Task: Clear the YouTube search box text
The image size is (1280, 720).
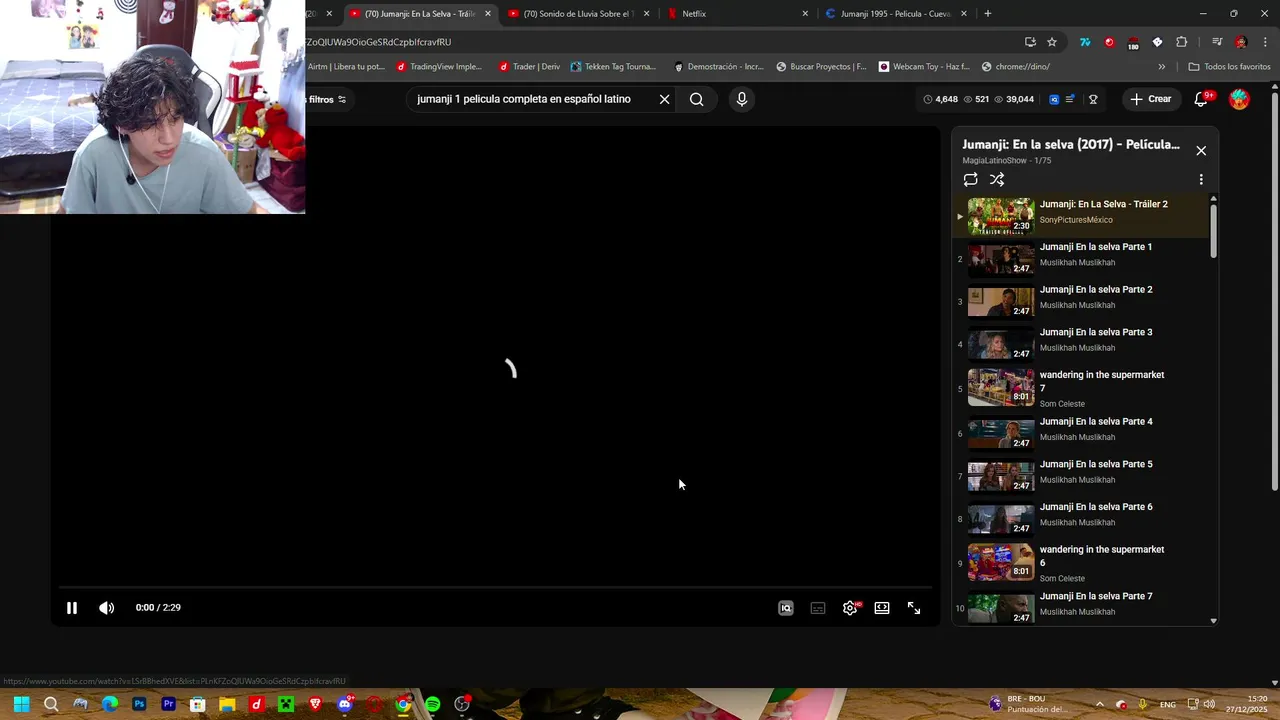Action: [x=664, y=99]
